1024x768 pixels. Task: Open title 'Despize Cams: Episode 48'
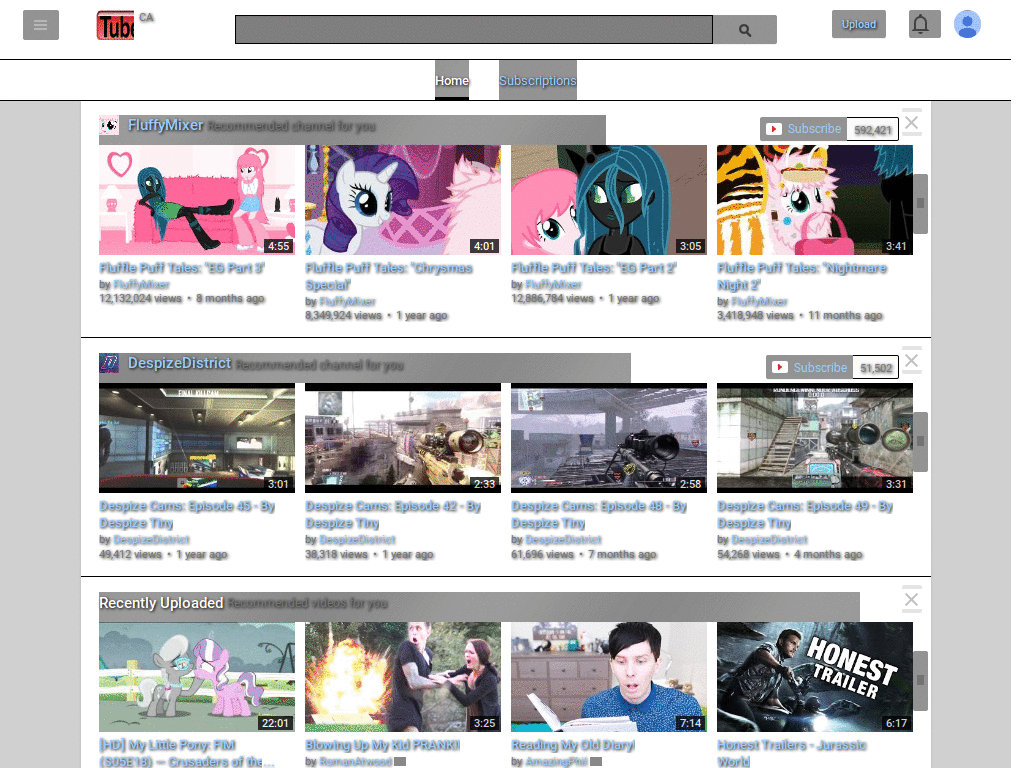[599, 514]
